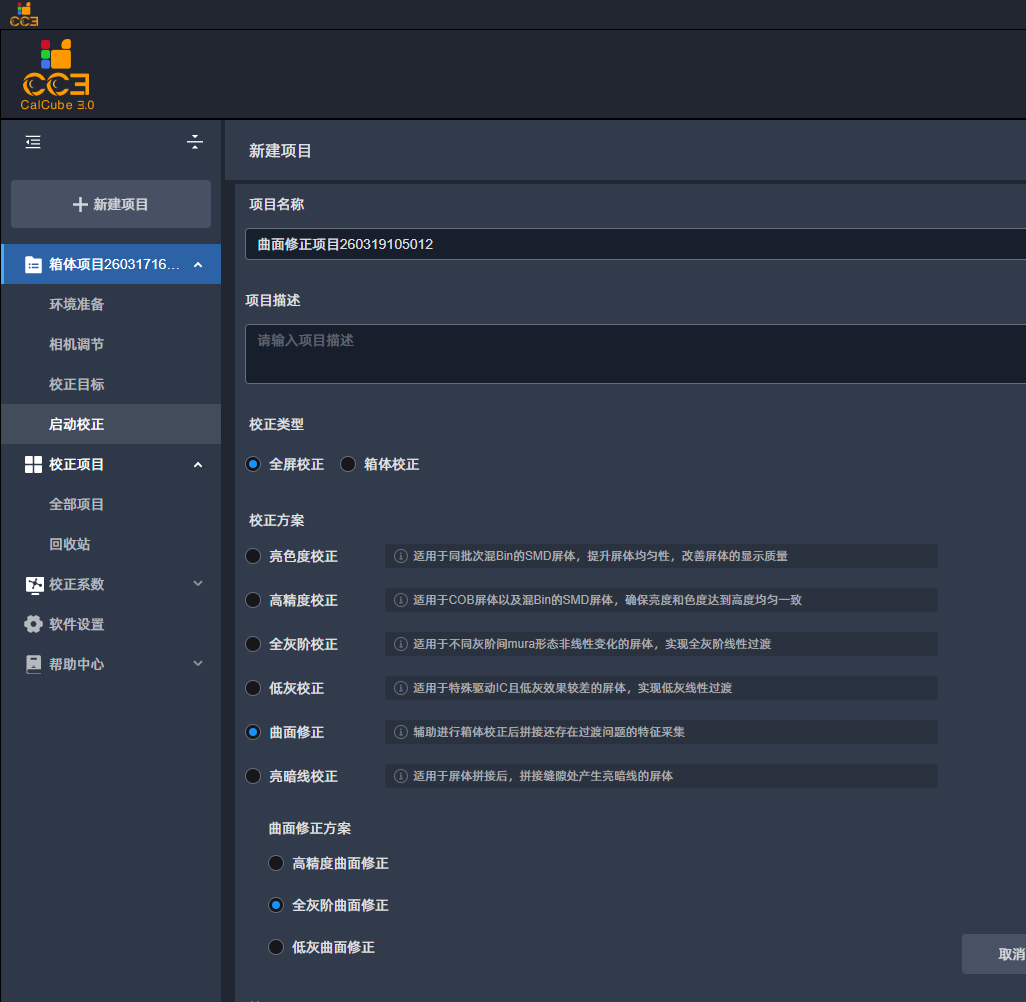This screenshot has width=1026, height=1002.
Task: Open 软件设置 via the gear icon
Action: pos(33,624)
